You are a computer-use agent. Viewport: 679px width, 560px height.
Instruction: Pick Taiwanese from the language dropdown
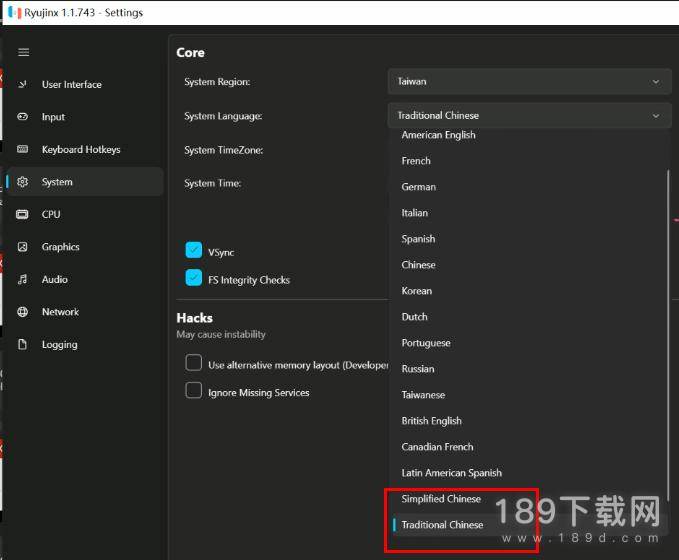[x=527, y=395]
